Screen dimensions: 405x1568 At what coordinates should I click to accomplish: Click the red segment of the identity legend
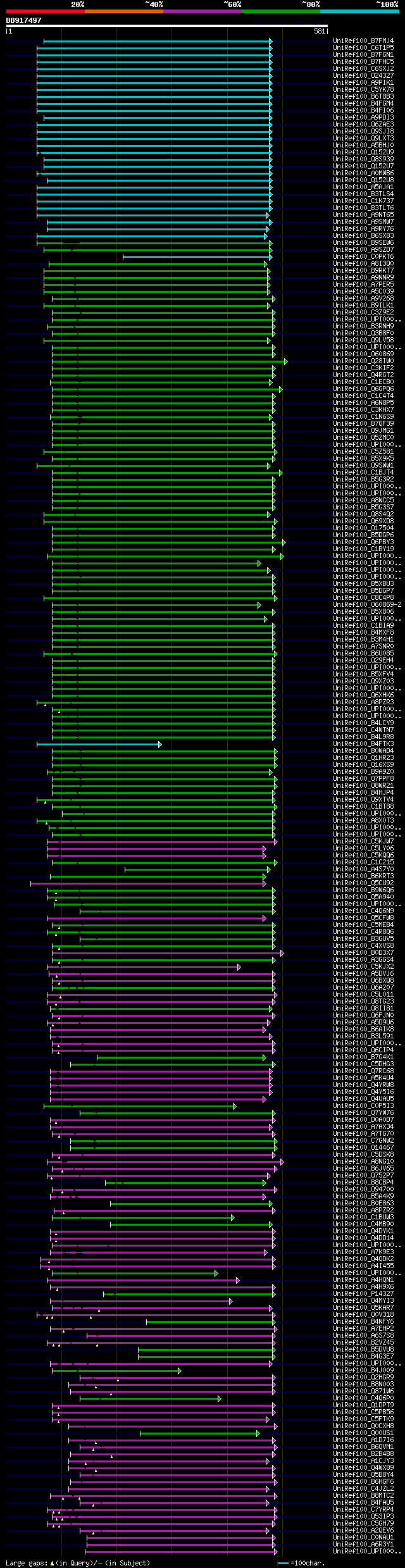[46, 11]
